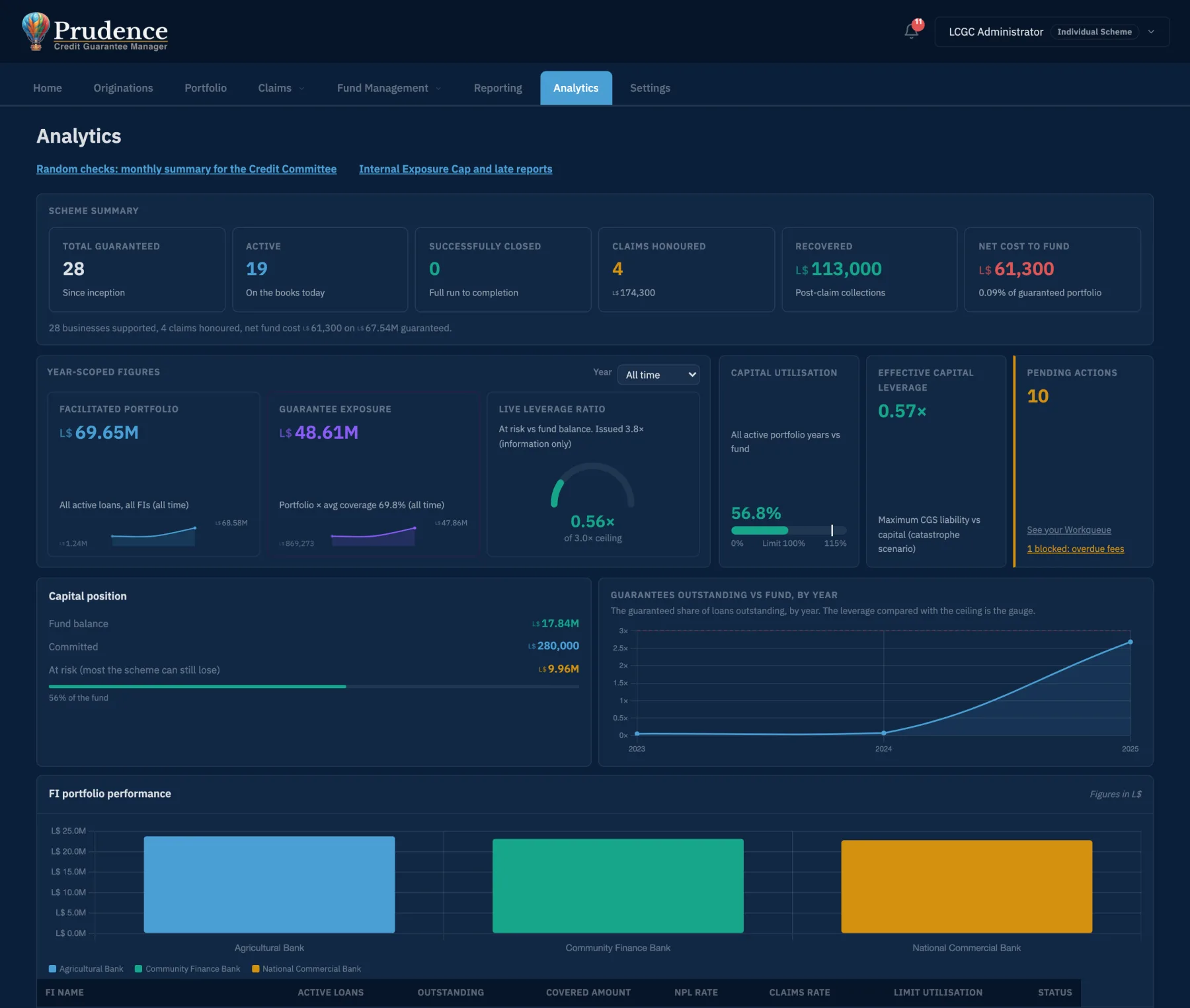Open the notifications bell icon

coord(912,32)
